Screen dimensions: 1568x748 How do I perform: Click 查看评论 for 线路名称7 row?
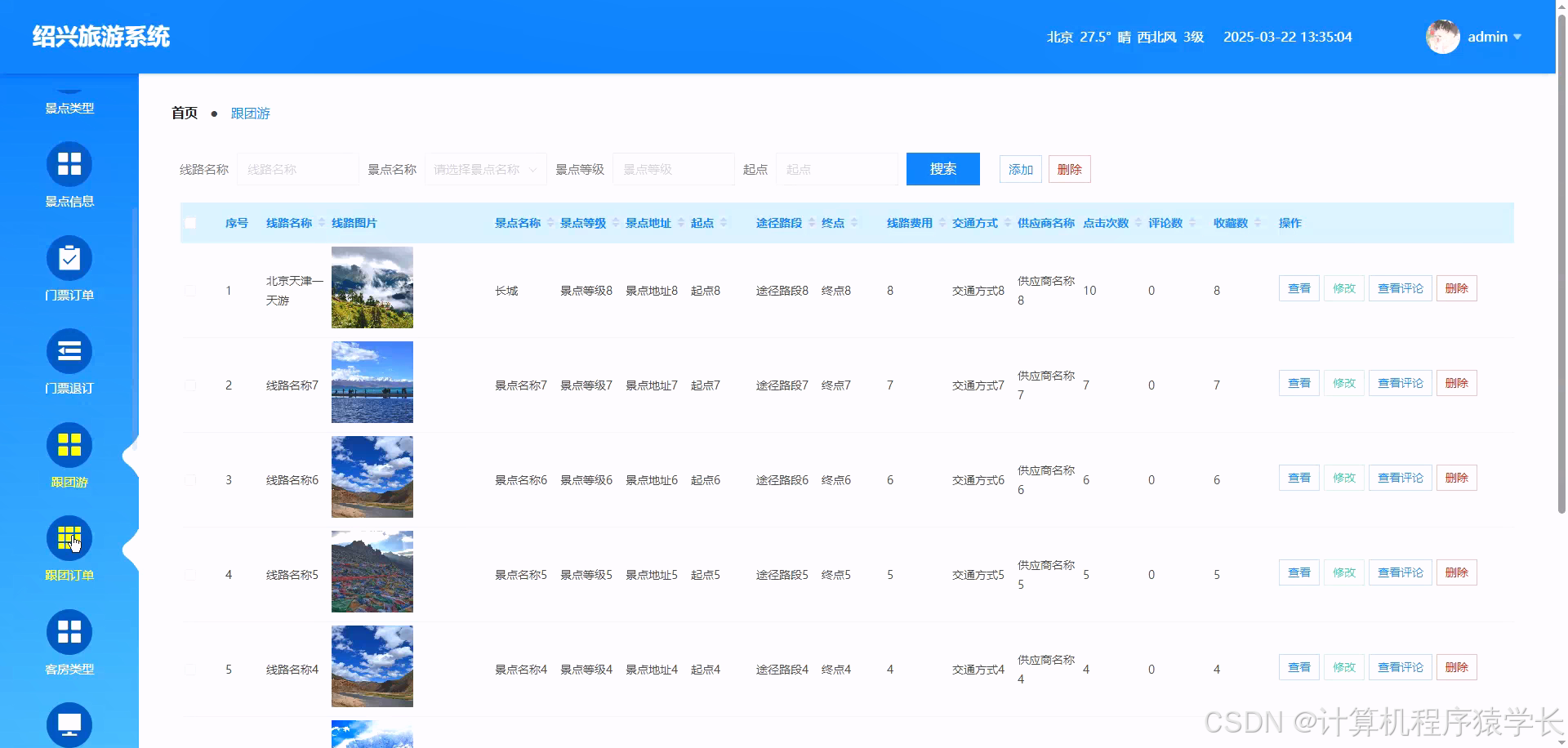1400,383
